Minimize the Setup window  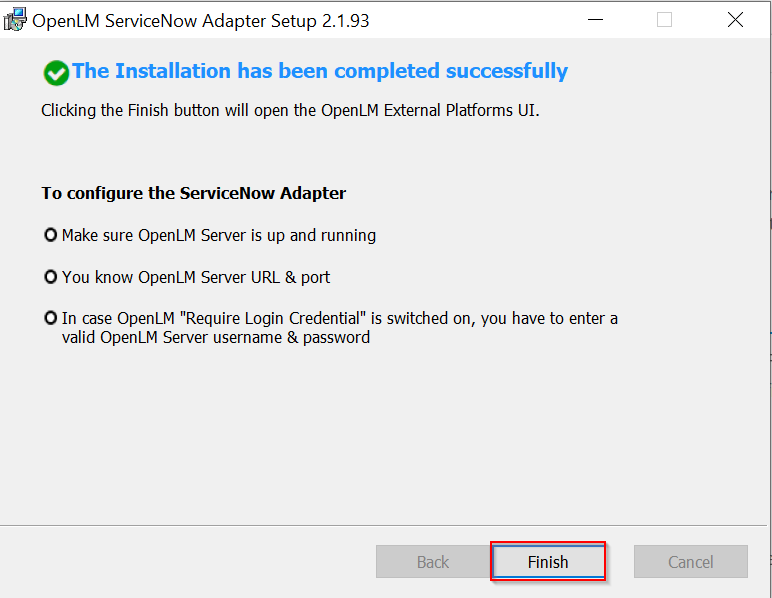[594, 20]
